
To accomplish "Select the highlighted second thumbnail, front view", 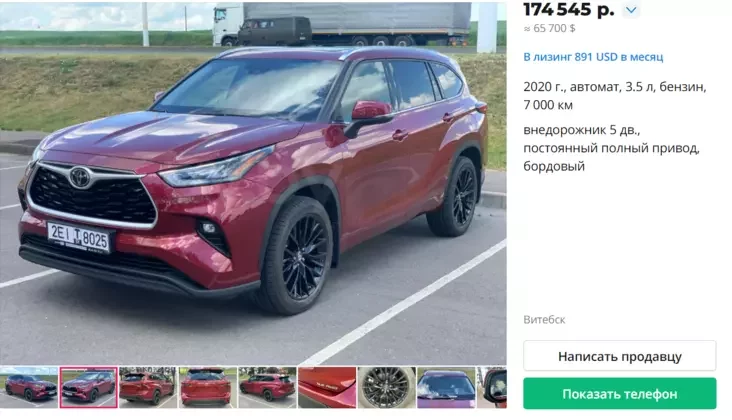I will (x=88, y=387).
